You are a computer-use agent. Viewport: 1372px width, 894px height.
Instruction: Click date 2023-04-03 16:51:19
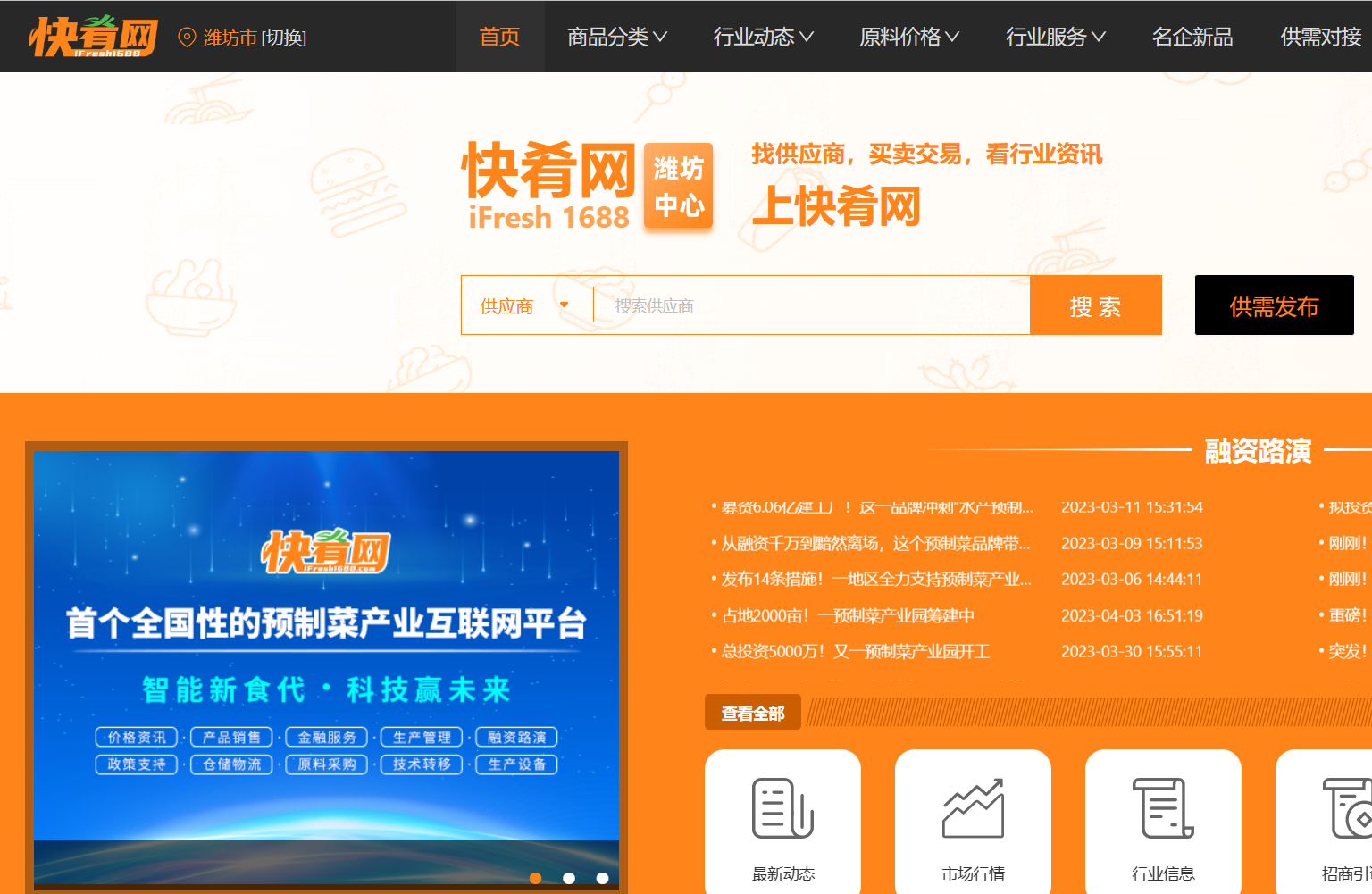click(1132, 615)
